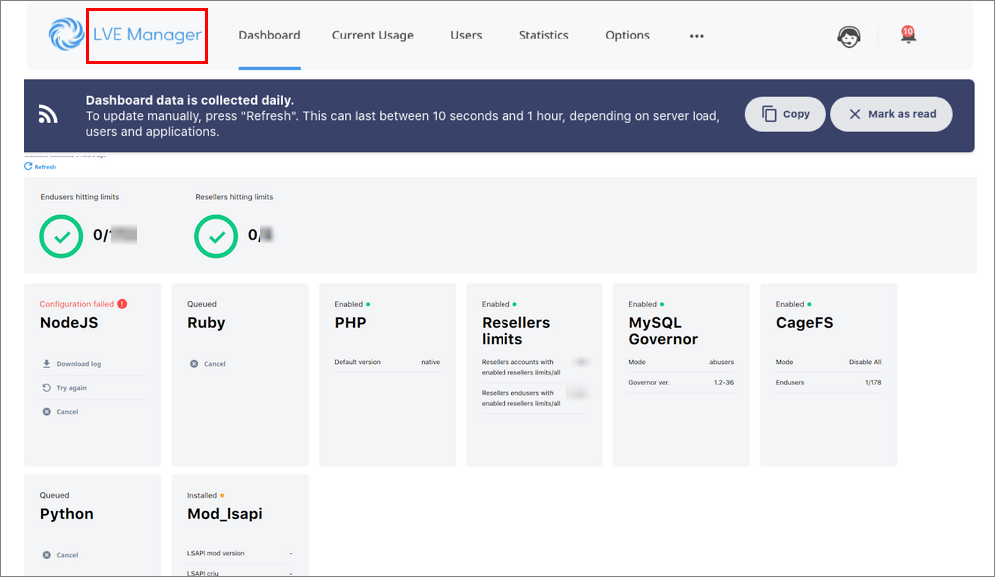Switch to the Current Usage tab

(x=372, y=36)
